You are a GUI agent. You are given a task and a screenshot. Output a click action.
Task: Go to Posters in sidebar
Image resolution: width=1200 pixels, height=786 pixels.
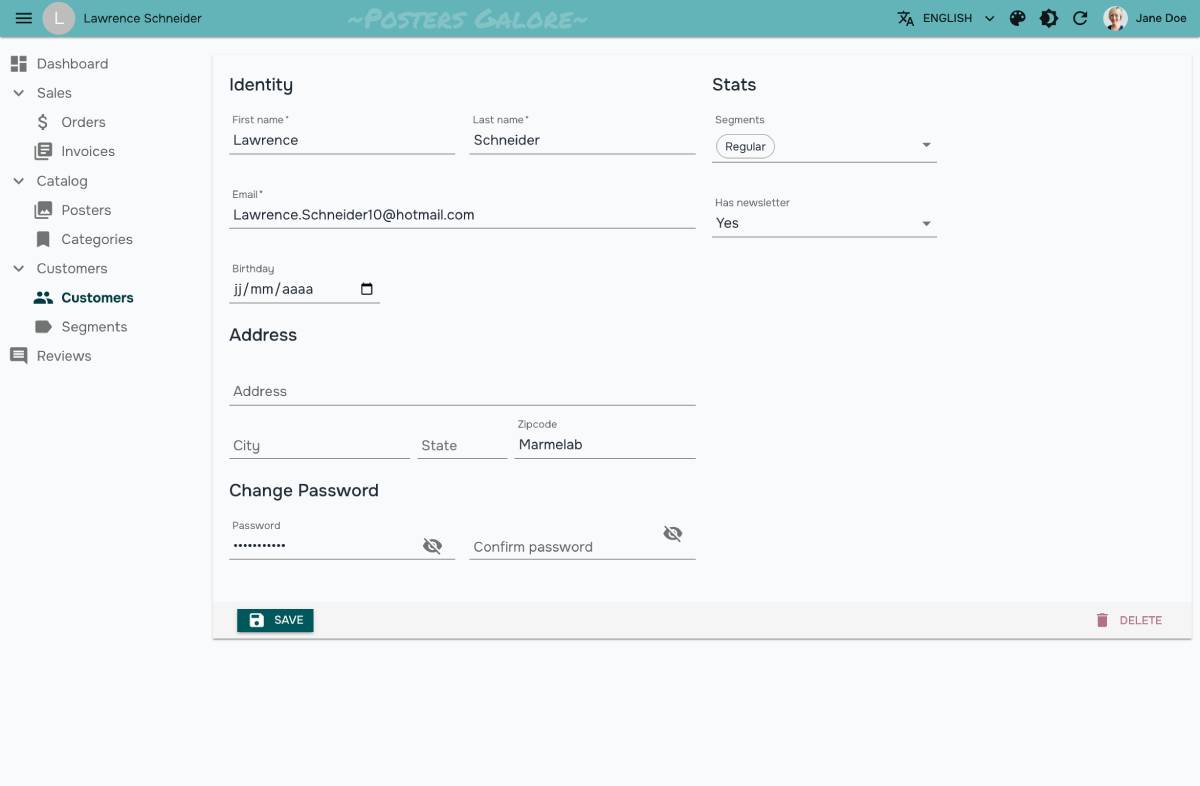point(86,210)
